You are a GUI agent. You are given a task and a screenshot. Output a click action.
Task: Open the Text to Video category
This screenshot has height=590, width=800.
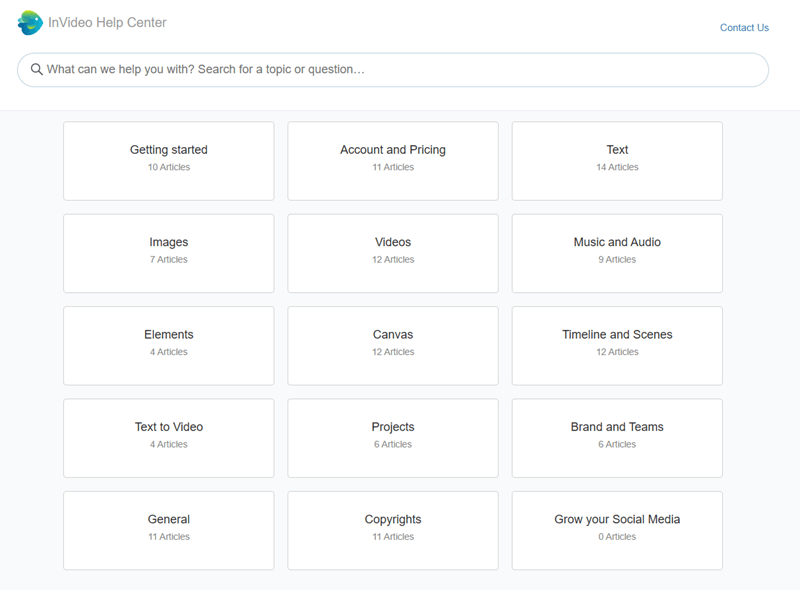(x=169, y=438)
